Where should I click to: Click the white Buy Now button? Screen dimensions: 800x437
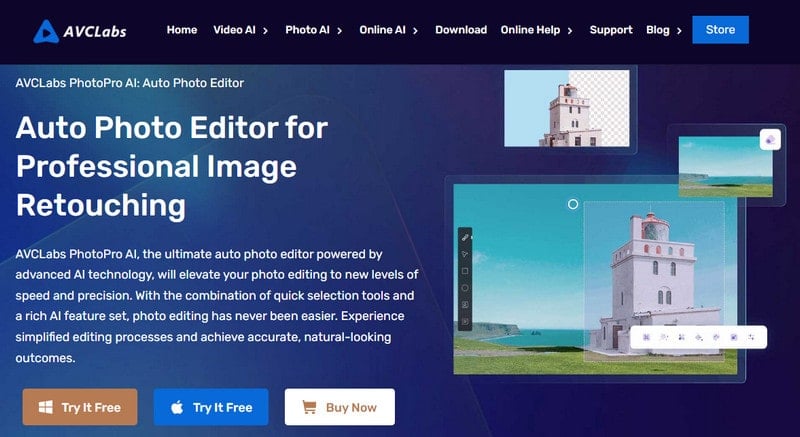[x=340, y=407]
